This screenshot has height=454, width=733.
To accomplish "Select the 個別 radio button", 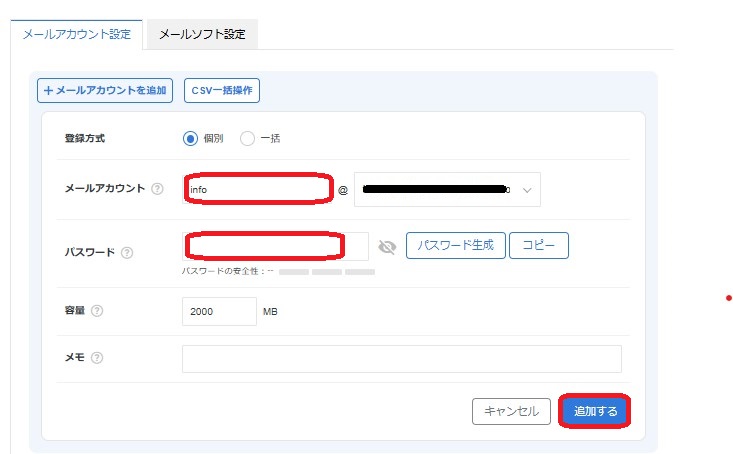I will coord(190,138).
